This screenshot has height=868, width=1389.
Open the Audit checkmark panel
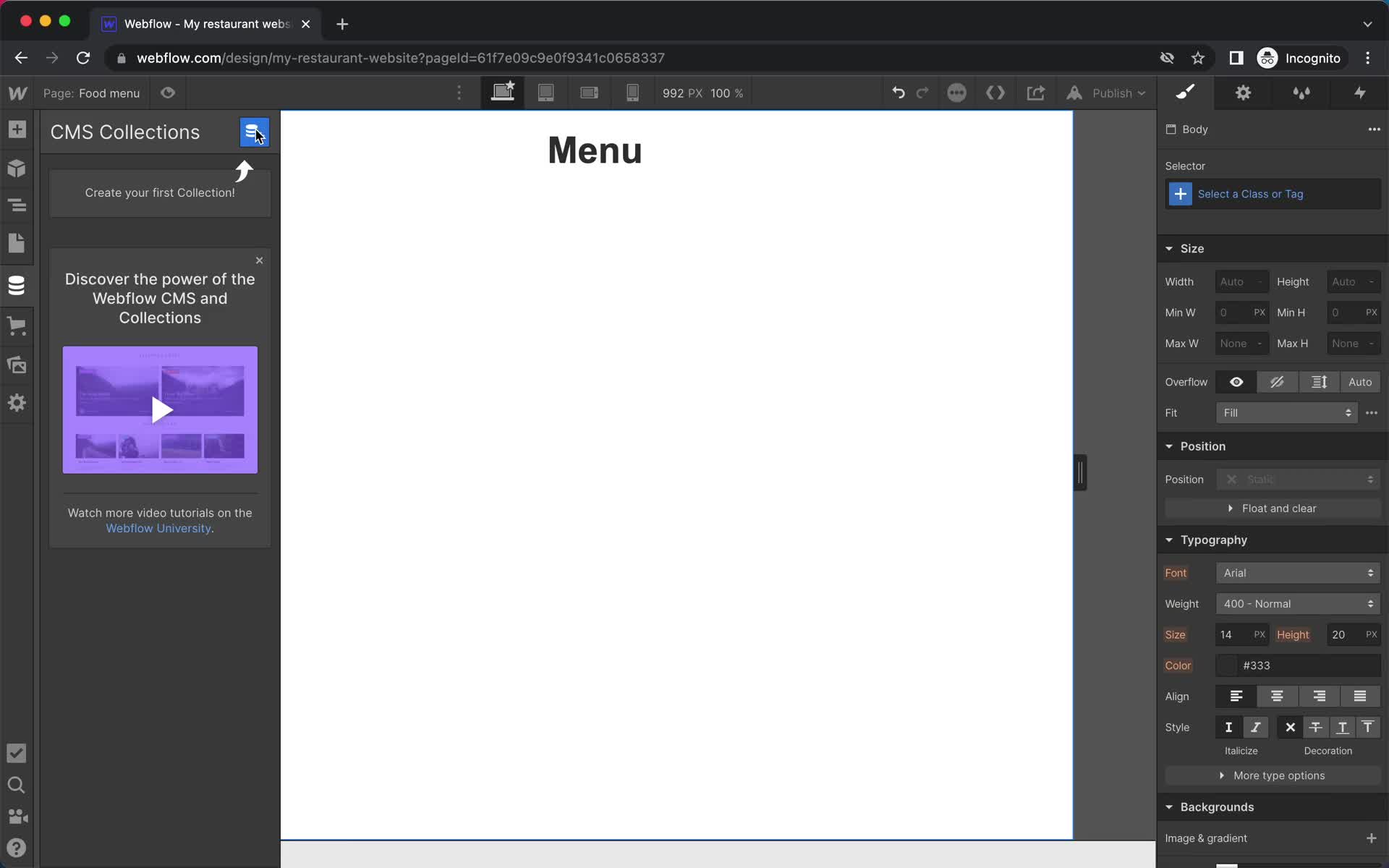16,753
